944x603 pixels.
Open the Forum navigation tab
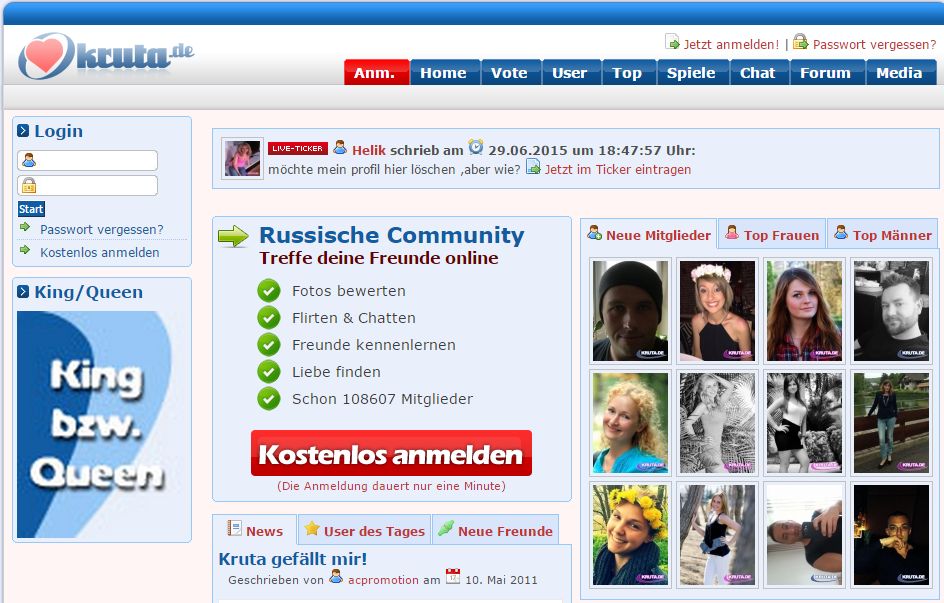[x=827, y=72]
